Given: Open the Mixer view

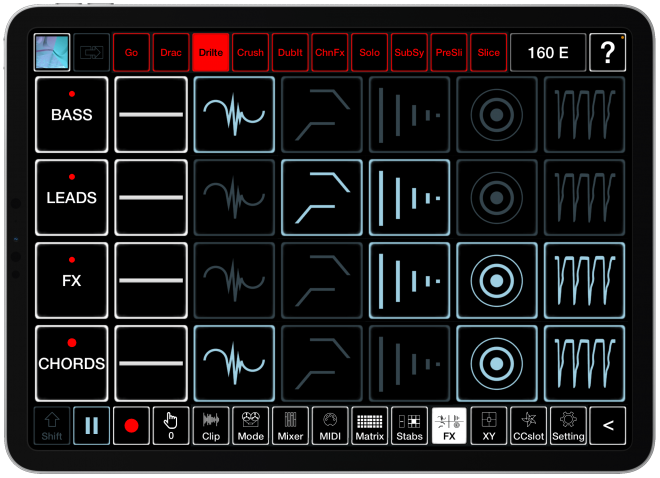Looking at the screenshot, I should click(x=290, y=425).
